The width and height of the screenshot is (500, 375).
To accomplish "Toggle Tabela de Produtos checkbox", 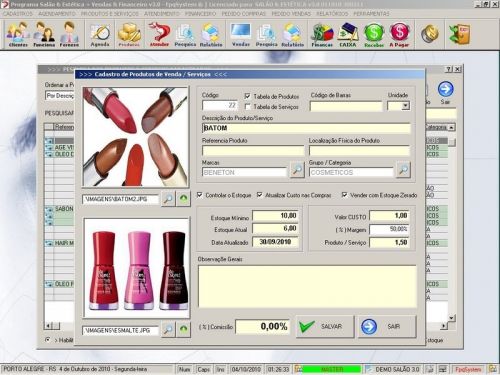I will [247, 96].
